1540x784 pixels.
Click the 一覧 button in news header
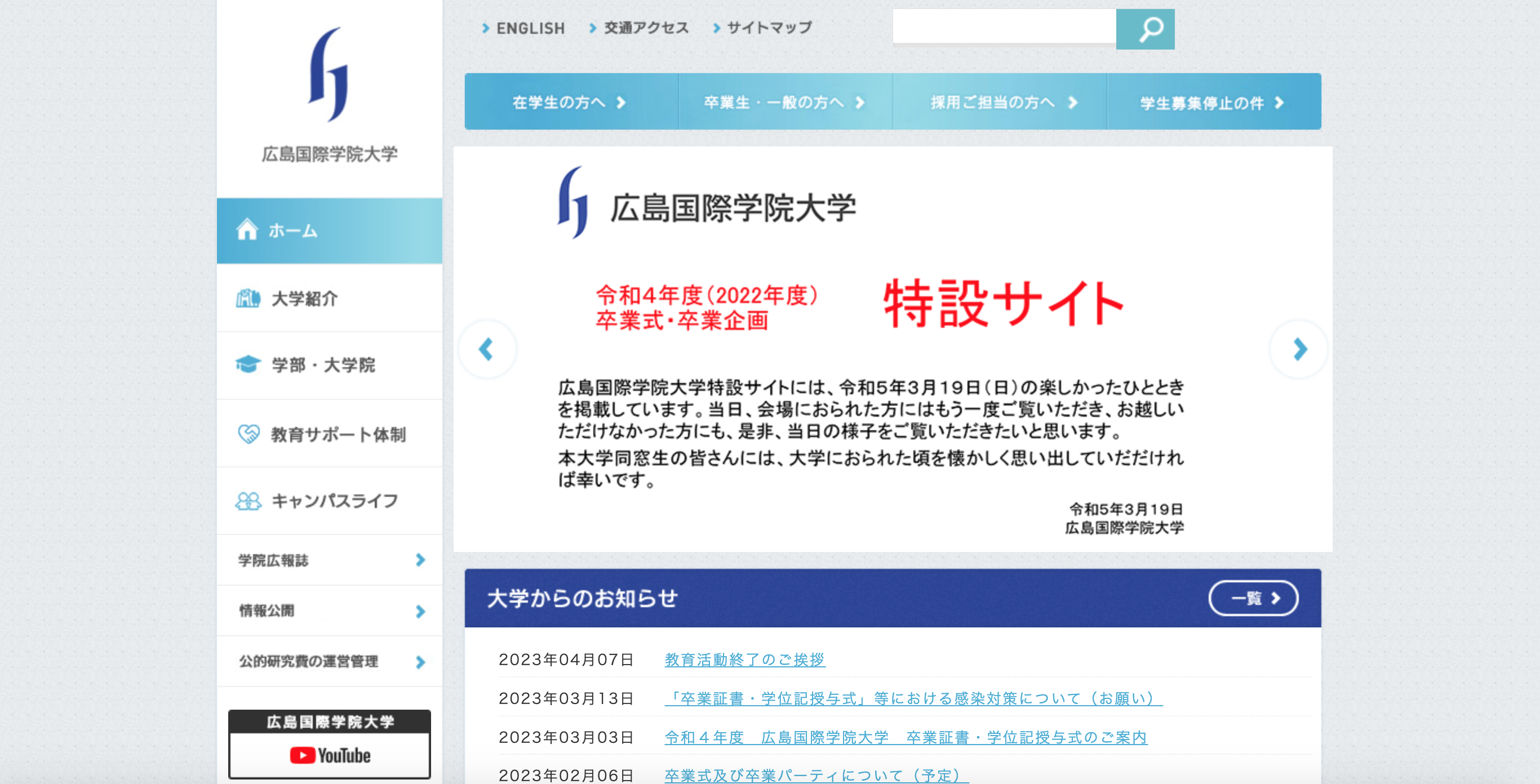(x=1253, y=598)
